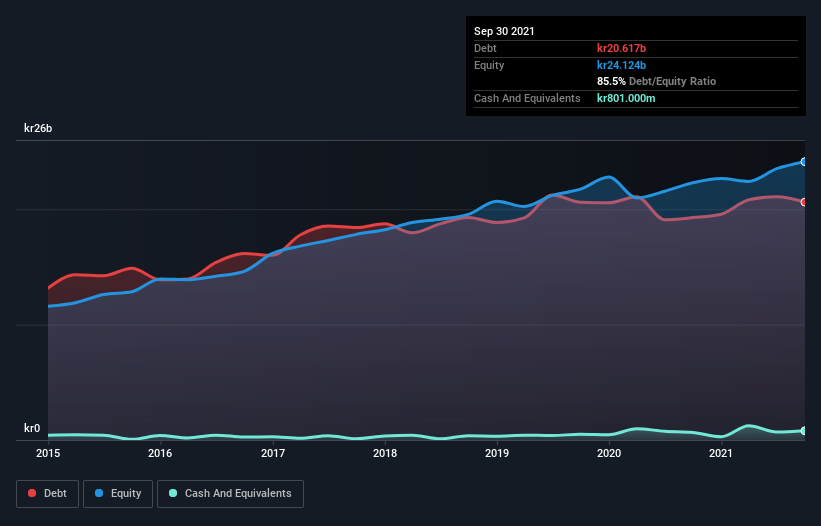Screen dimensions: 821x526
Task: Toggle the Debt series in the legend
Action: tap(47, 494)
